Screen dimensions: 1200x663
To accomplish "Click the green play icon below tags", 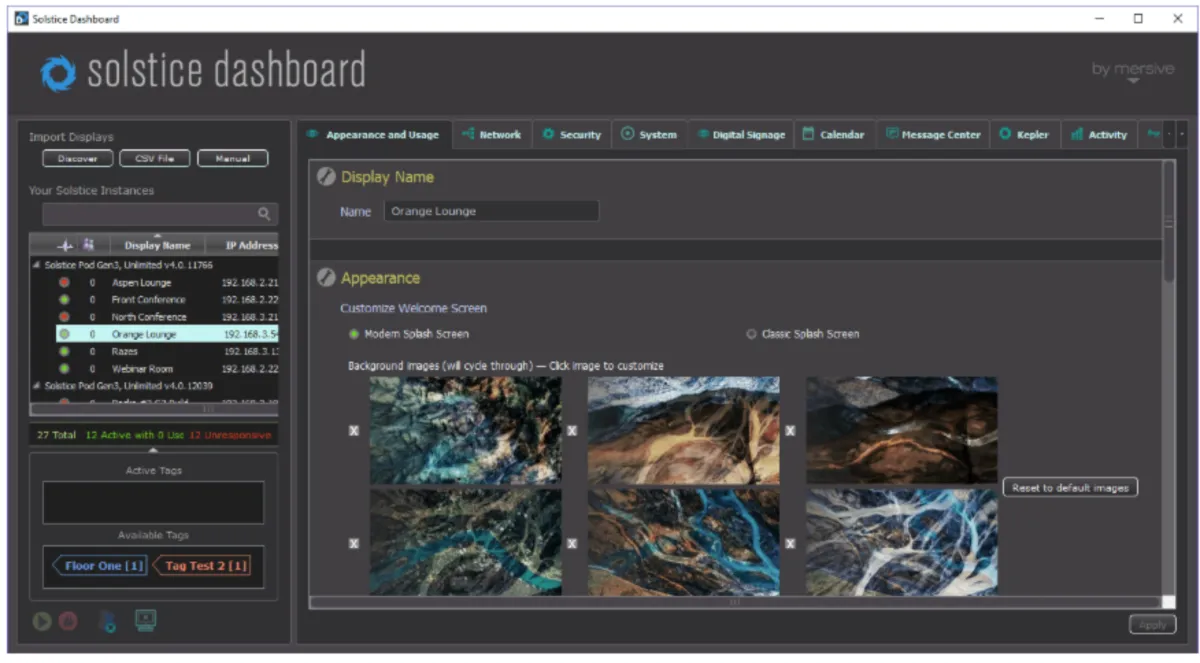I will pyautogui.click(x=41, y=621).
